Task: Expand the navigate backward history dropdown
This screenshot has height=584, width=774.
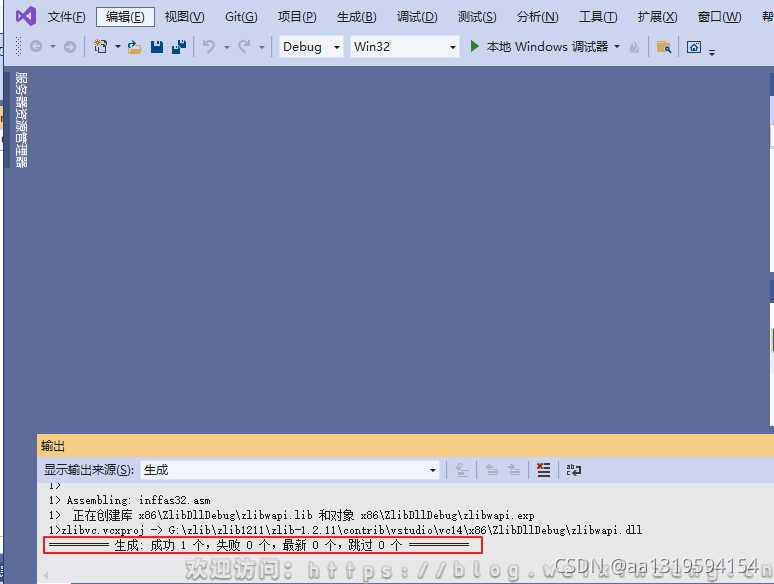Action: pos(52,47)
